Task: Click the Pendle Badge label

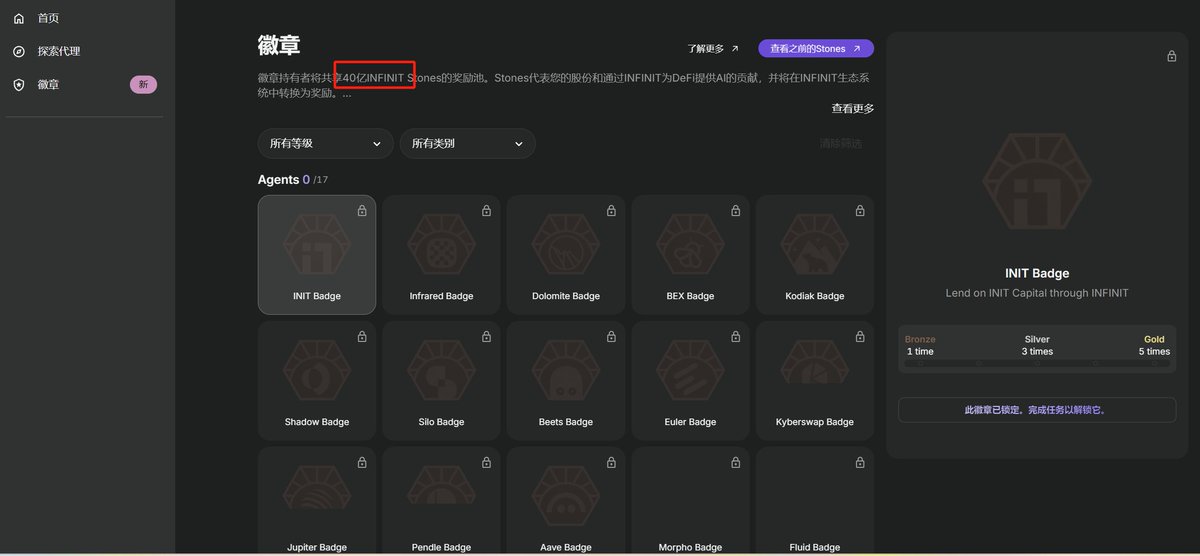Action: click(441, 548)
